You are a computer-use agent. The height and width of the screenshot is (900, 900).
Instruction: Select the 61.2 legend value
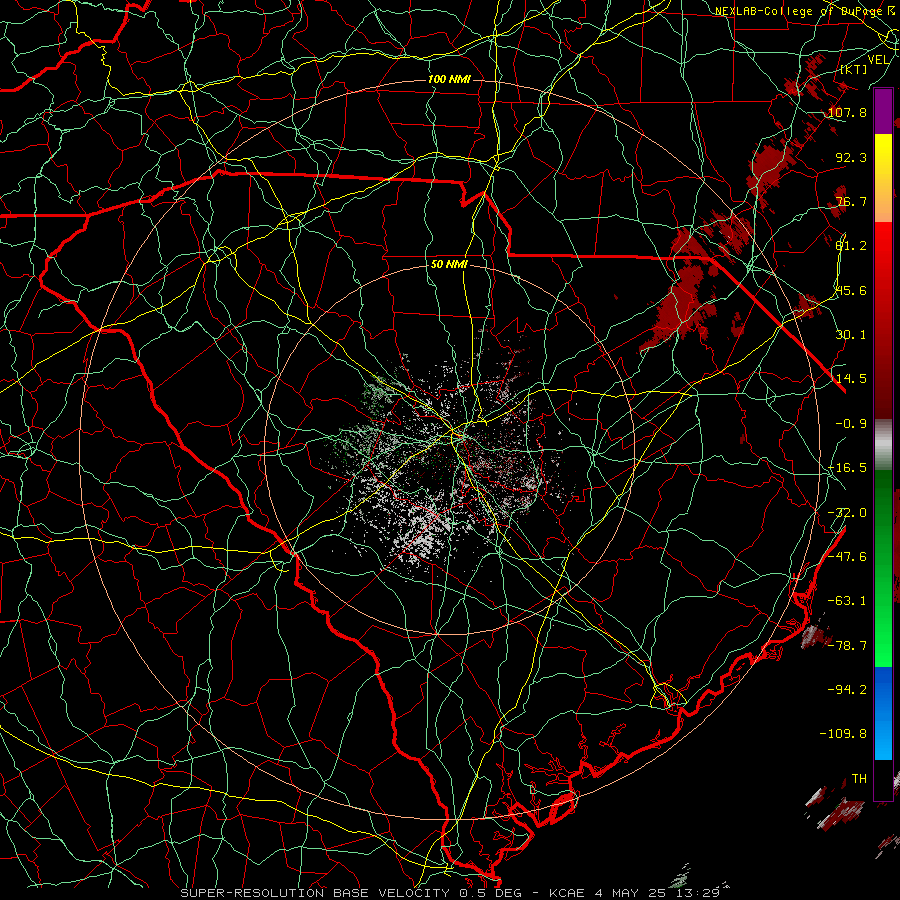coord(851,246)
